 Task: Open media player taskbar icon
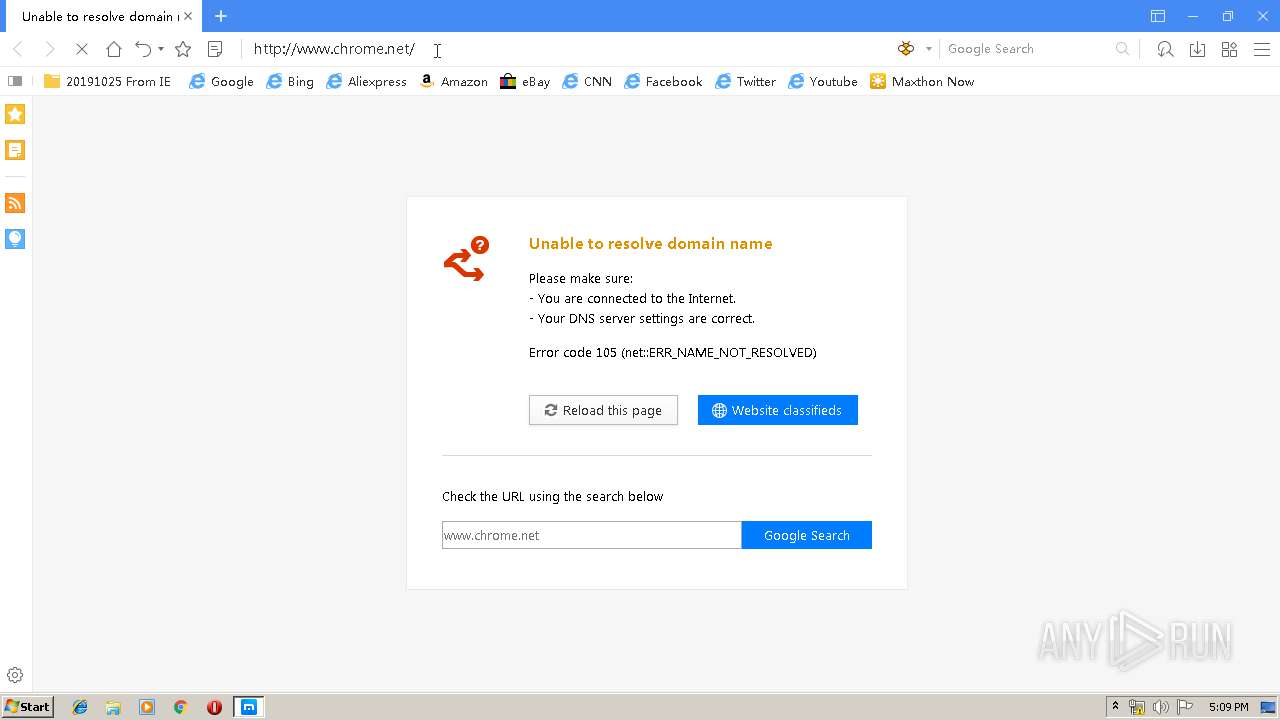(147, 707)
